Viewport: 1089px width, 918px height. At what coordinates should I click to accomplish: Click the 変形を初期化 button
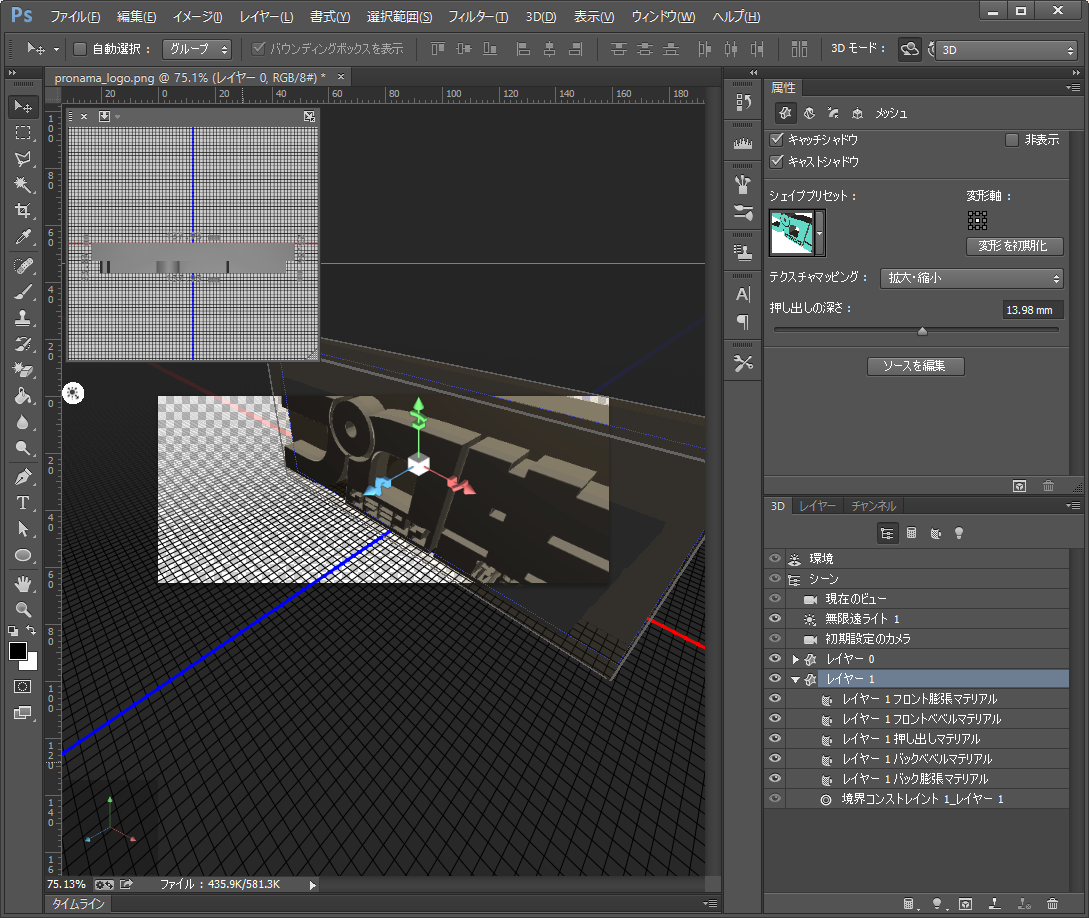pos(1014,246)
